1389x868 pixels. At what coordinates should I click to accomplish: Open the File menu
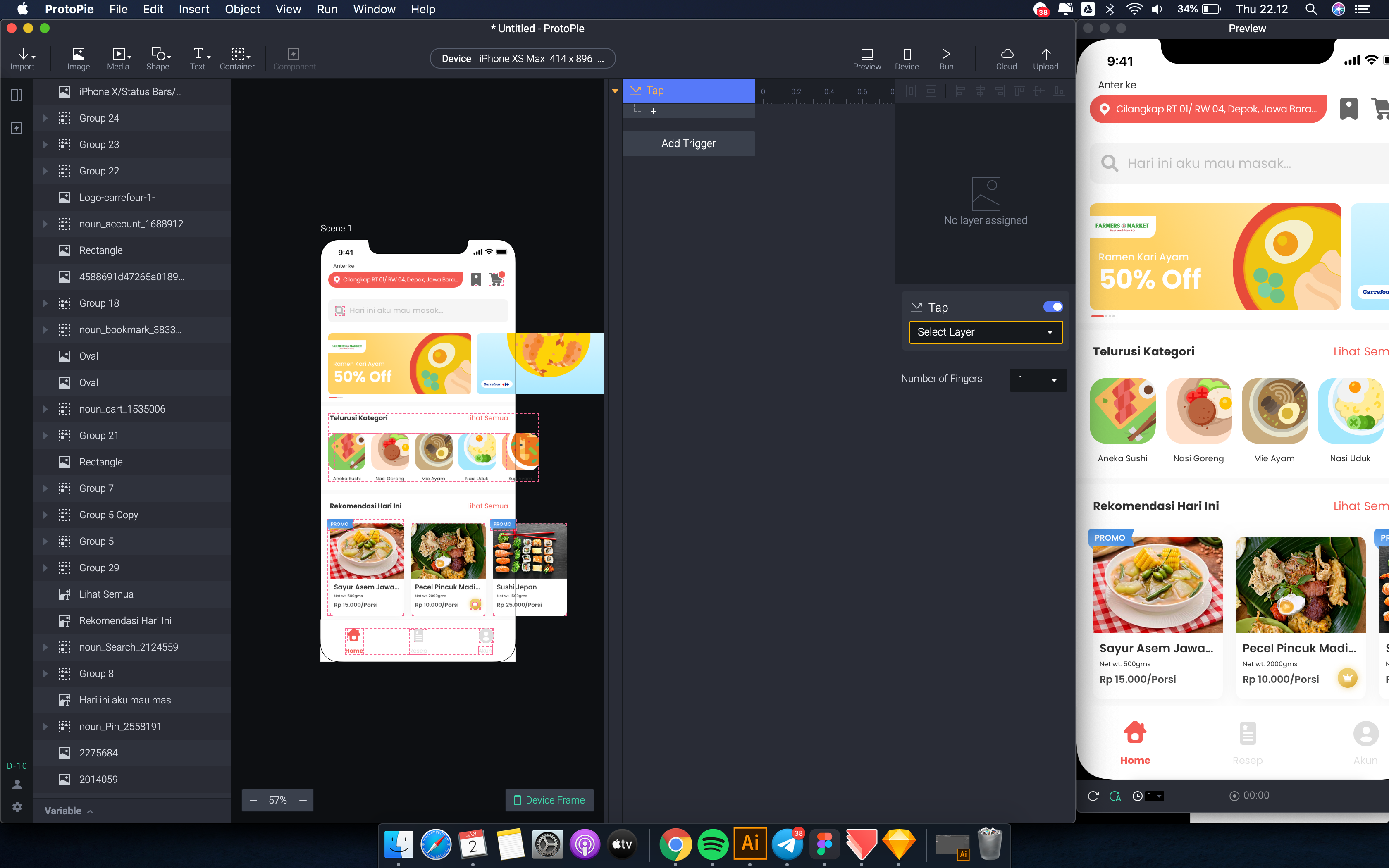(118, 9)
